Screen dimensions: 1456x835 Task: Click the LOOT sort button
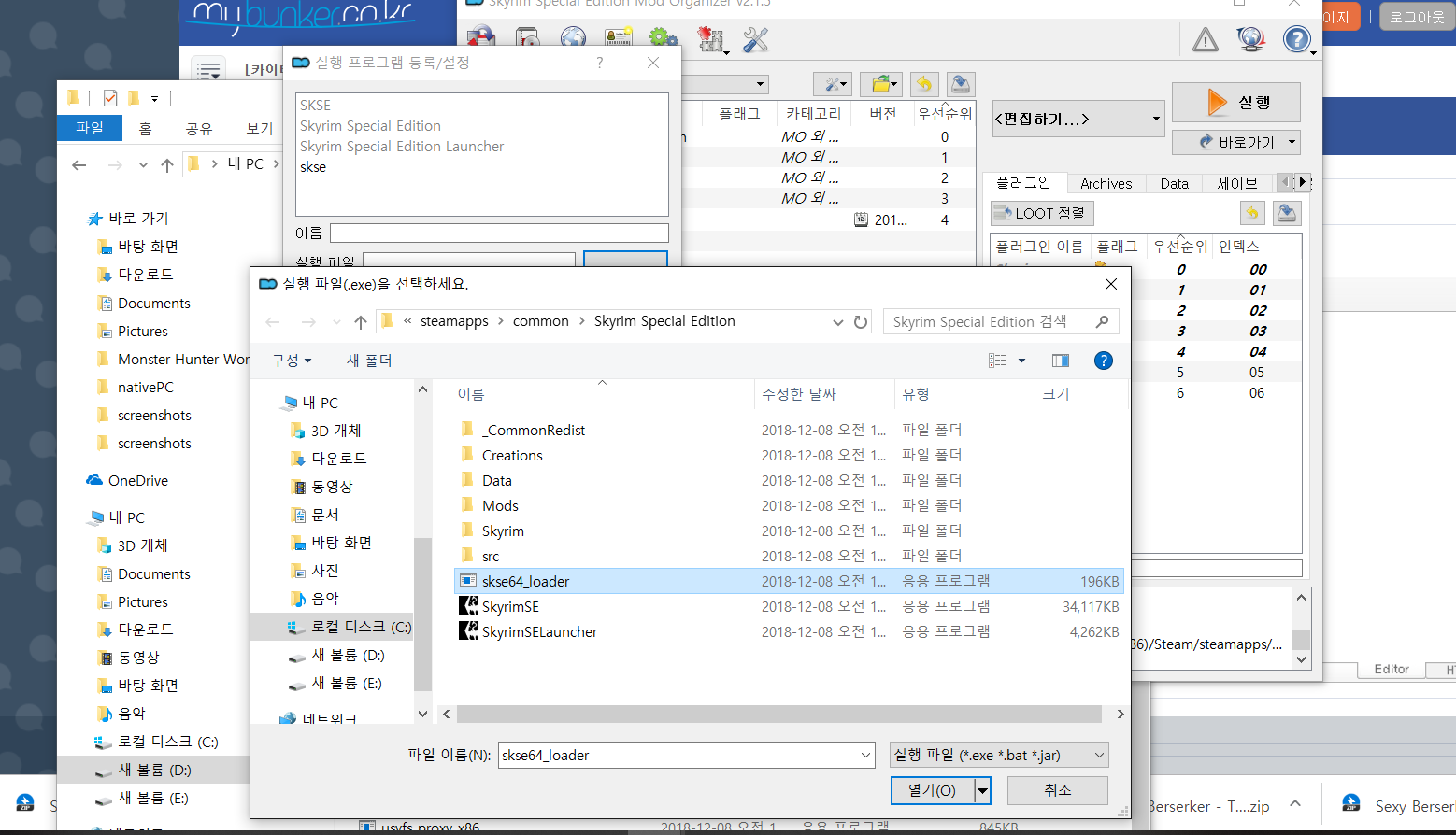(x=1041, y=213)
